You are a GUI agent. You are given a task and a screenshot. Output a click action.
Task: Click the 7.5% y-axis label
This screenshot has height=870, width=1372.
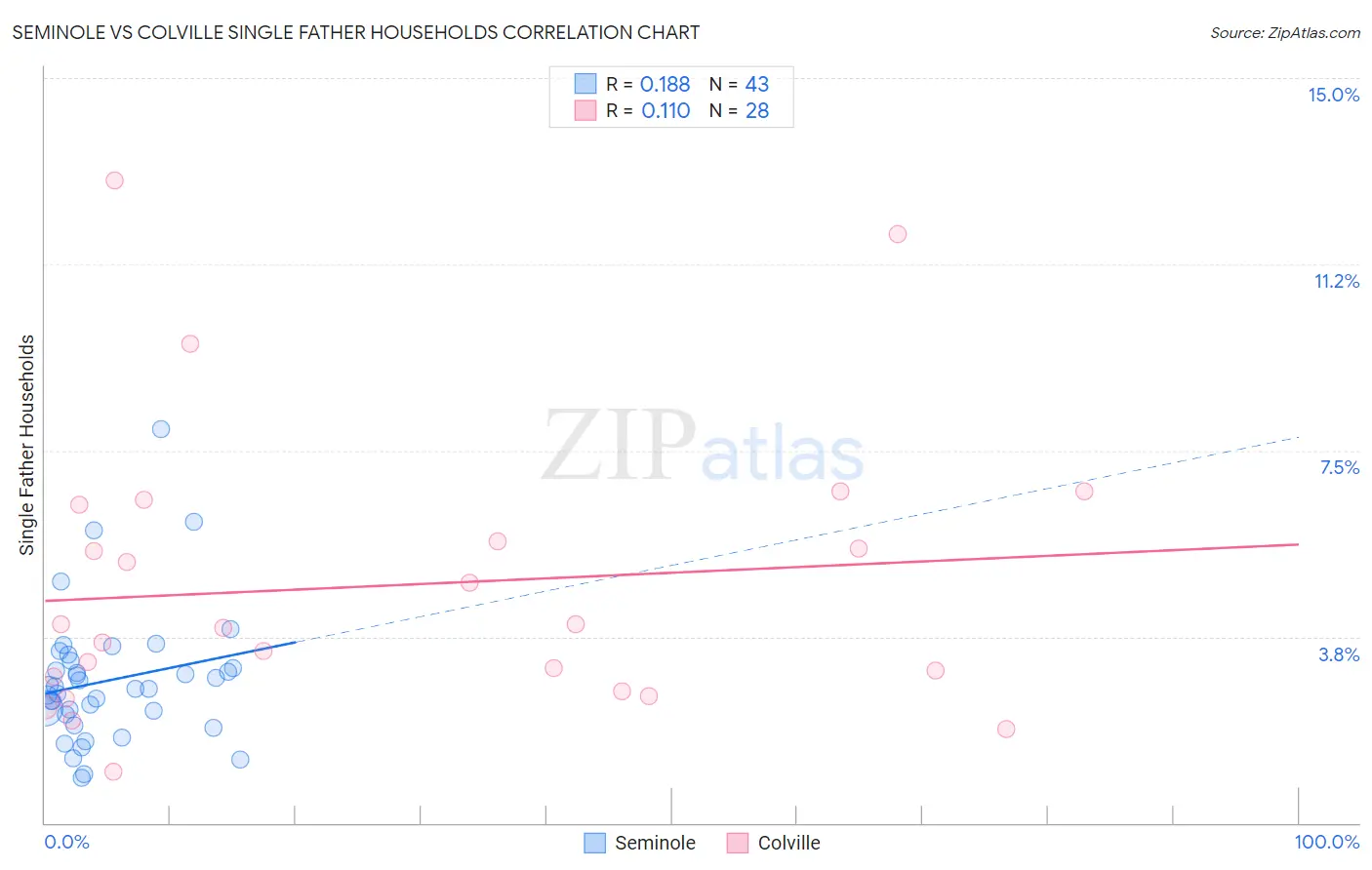(1339, 467)
